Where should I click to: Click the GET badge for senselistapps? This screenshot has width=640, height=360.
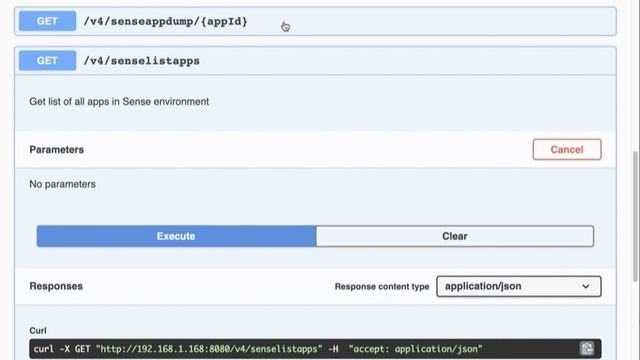click(47, 60)
